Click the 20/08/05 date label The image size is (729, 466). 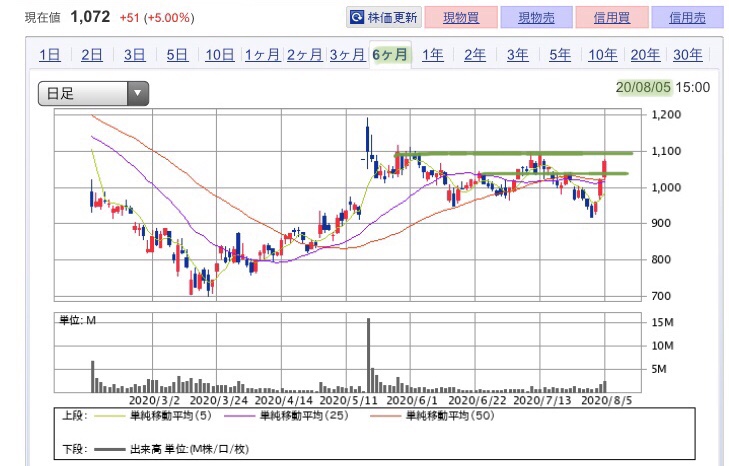(x=643, y=87)
